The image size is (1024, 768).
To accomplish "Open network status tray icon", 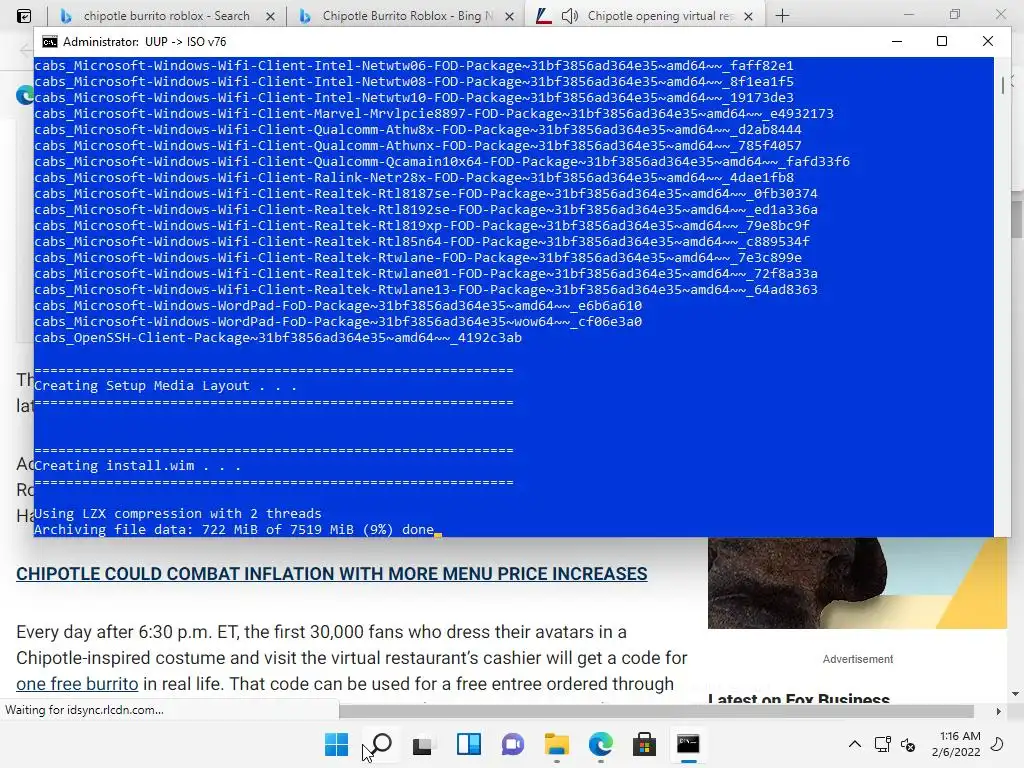I will (882, 744).
